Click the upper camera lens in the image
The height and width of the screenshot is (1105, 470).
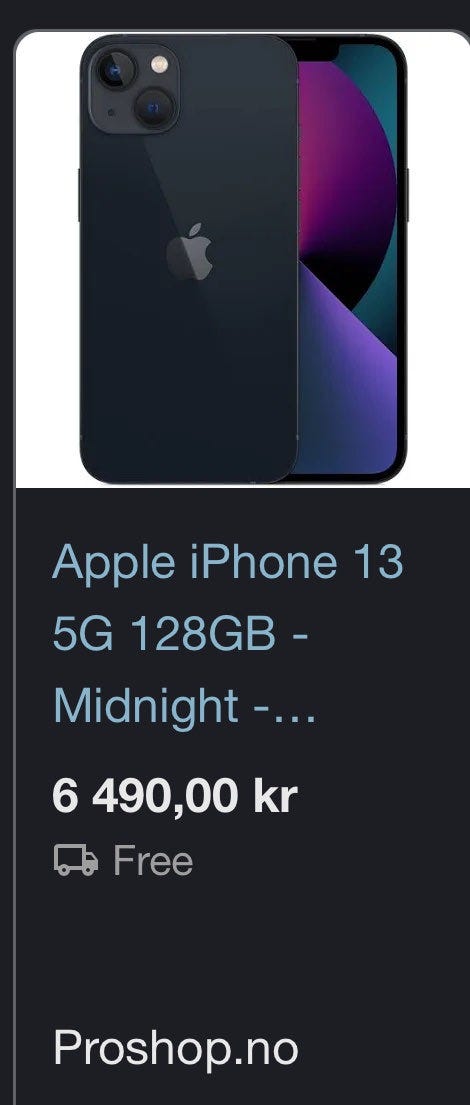tap(115, 70)
